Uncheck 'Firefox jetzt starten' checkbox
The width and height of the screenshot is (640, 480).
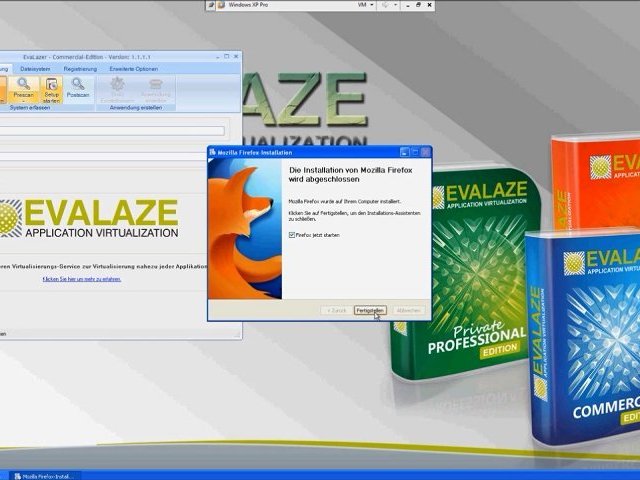click(291, 234)
